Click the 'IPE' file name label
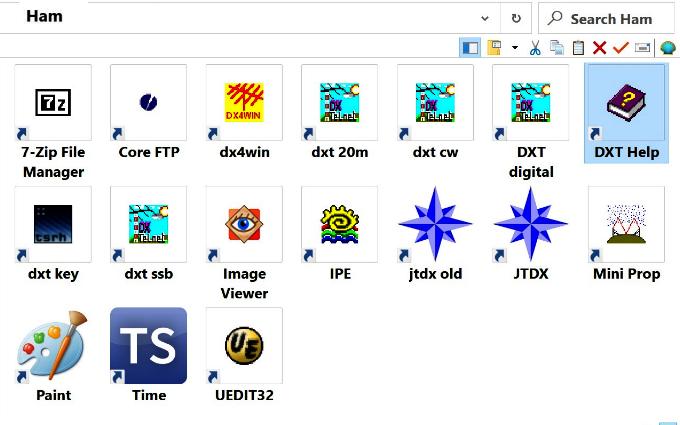The image size is (680, 425). 340,274
